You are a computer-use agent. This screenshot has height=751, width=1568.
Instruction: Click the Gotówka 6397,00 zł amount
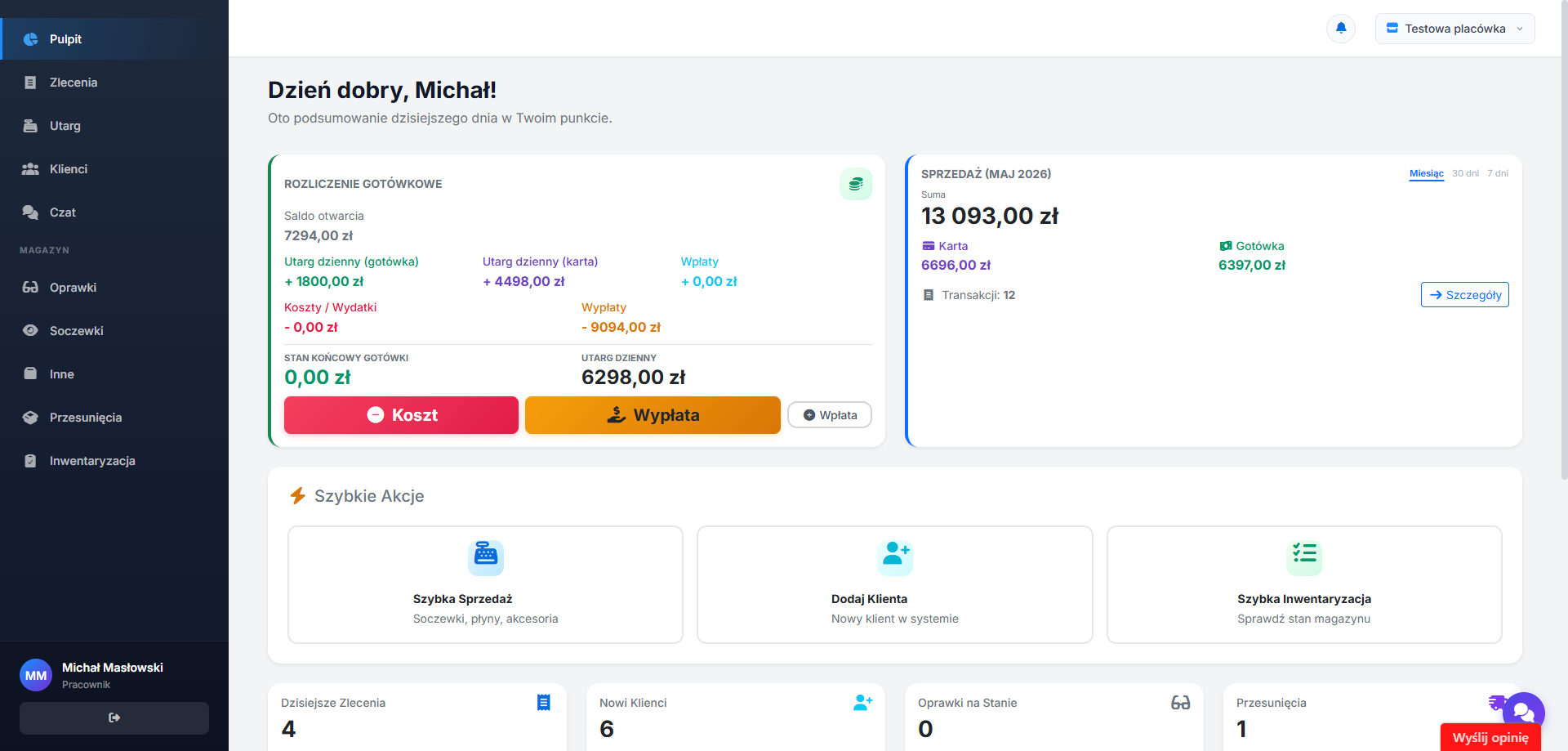tap(1252, 265)
